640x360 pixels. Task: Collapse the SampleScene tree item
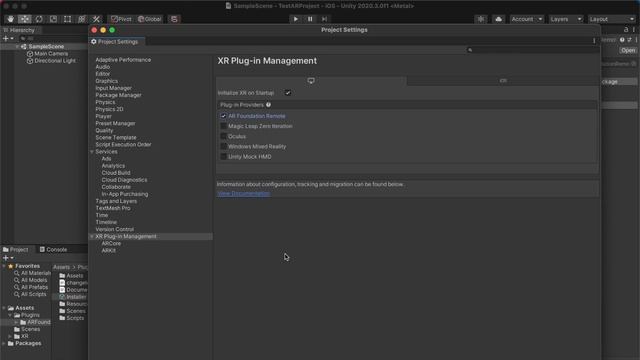[17, 47]
